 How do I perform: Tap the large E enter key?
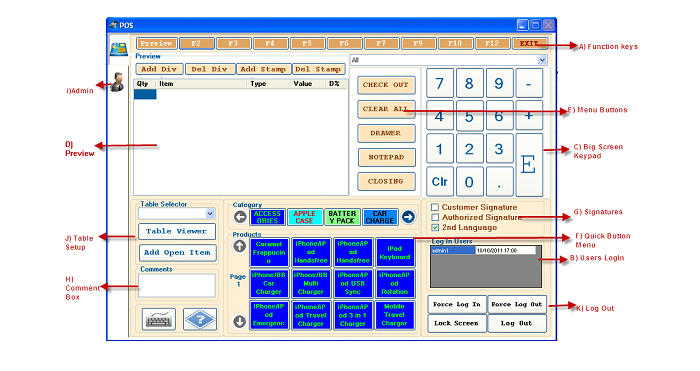pyautogui.click(x=529, y=165)
